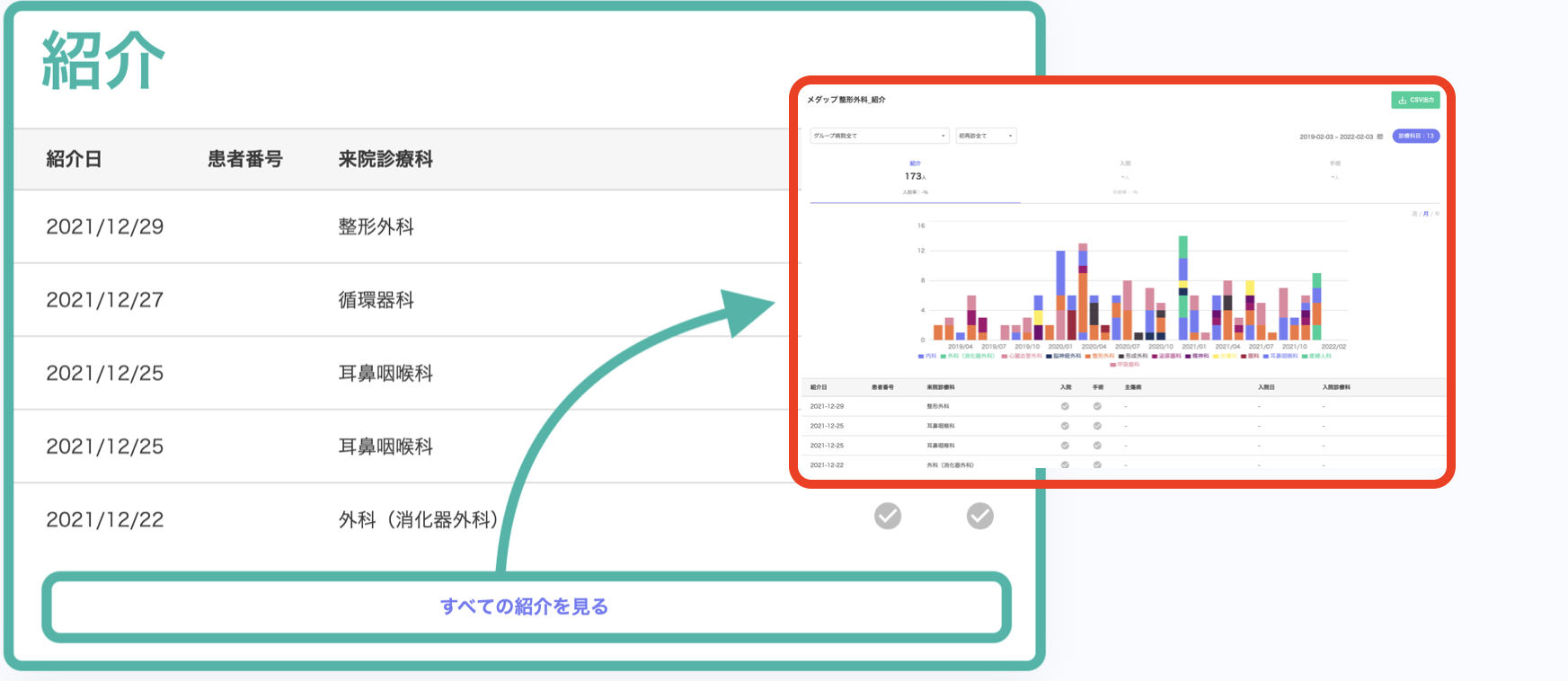Viewport: 1568px width, 681px height.
Task: Click the CSV出力 export button
Action: coord(1415,100)
